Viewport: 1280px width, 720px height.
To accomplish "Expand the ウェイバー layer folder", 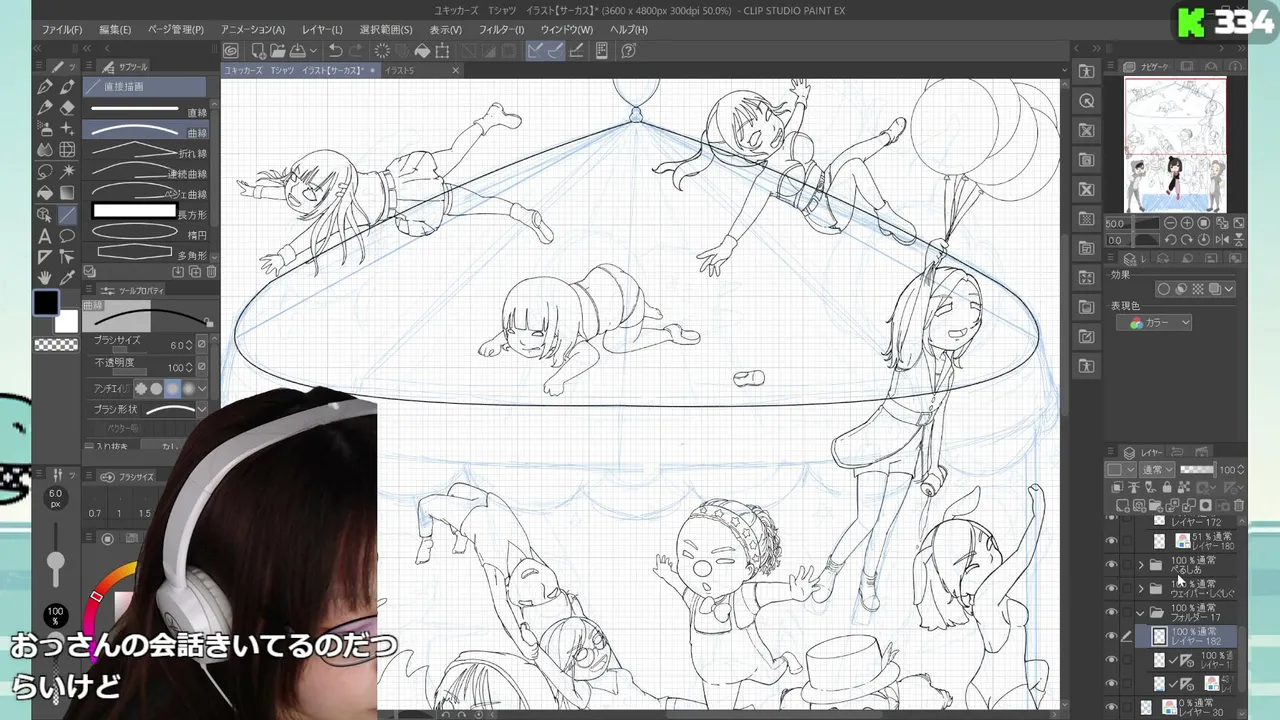I will (1141, 589).
